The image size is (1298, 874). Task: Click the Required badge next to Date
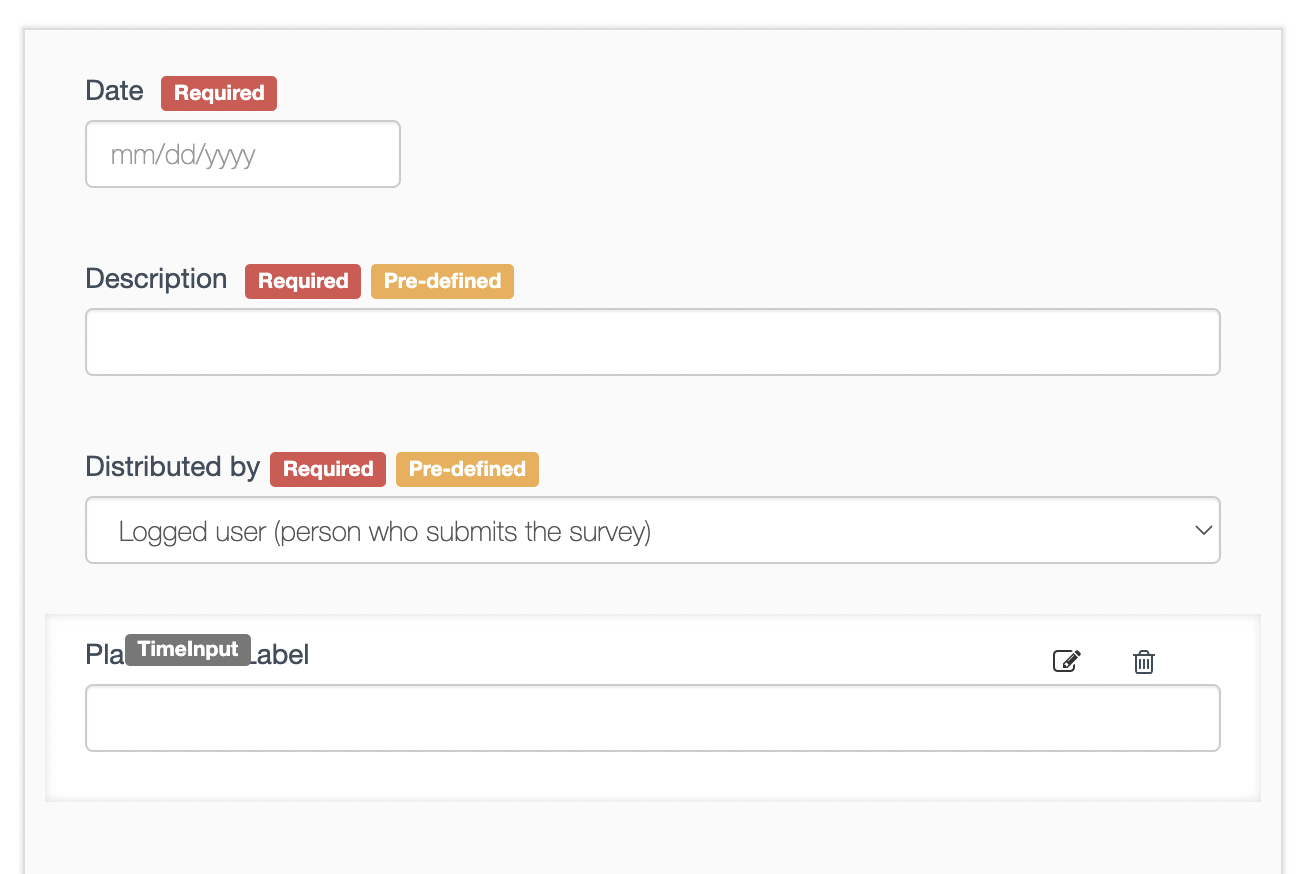coord(219,93)
